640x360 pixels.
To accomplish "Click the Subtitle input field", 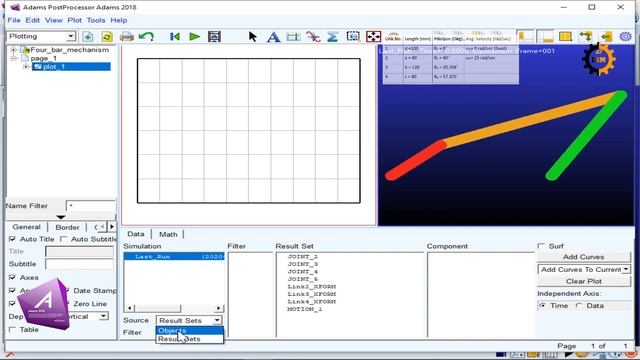I will point(80,264).
